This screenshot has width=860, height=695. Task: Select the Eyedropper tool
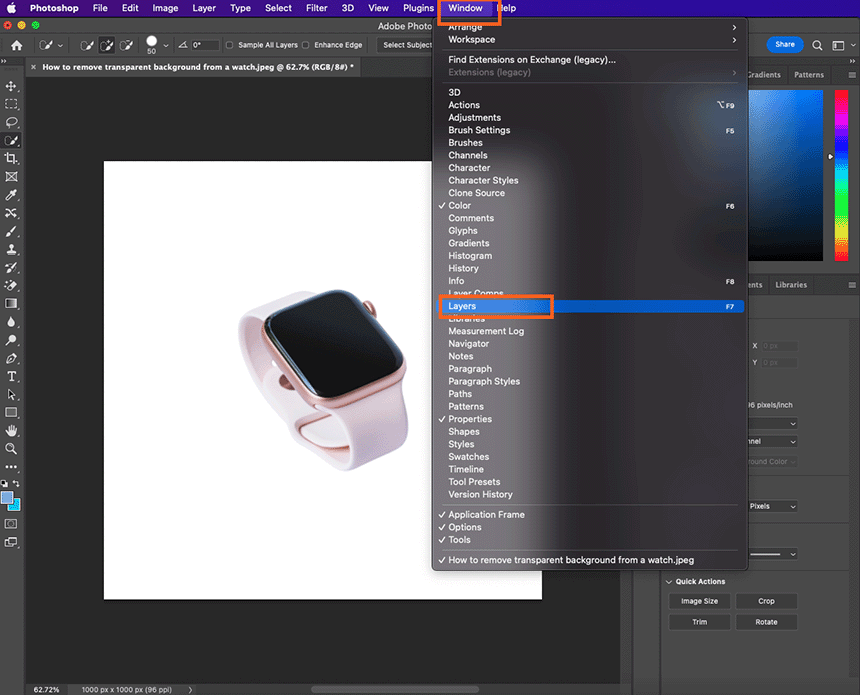[x=12, y=194]
